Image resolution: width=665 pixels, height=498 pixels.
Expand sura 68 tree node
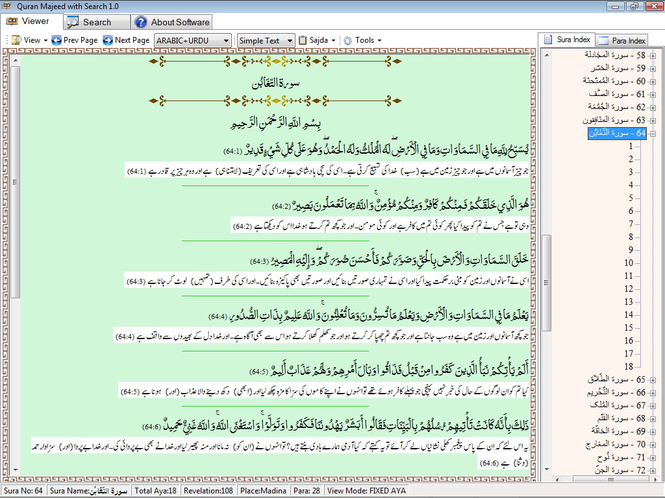coord(653,419)
